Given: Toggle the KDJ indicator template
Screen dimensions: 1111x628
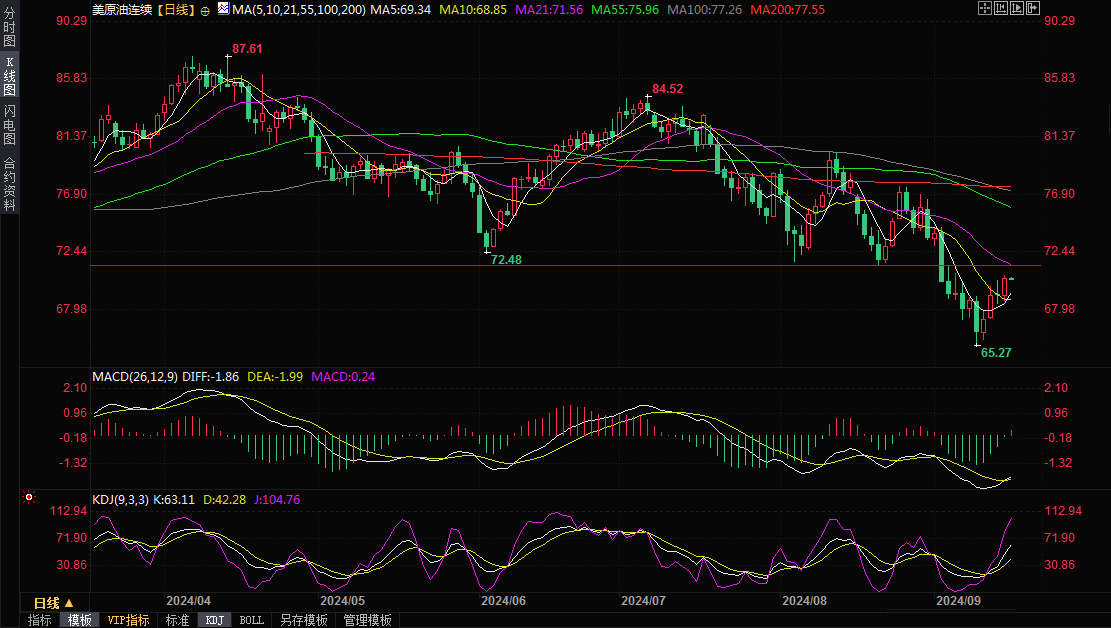Looking at the screenshot, I should click(x=215, y=620).
